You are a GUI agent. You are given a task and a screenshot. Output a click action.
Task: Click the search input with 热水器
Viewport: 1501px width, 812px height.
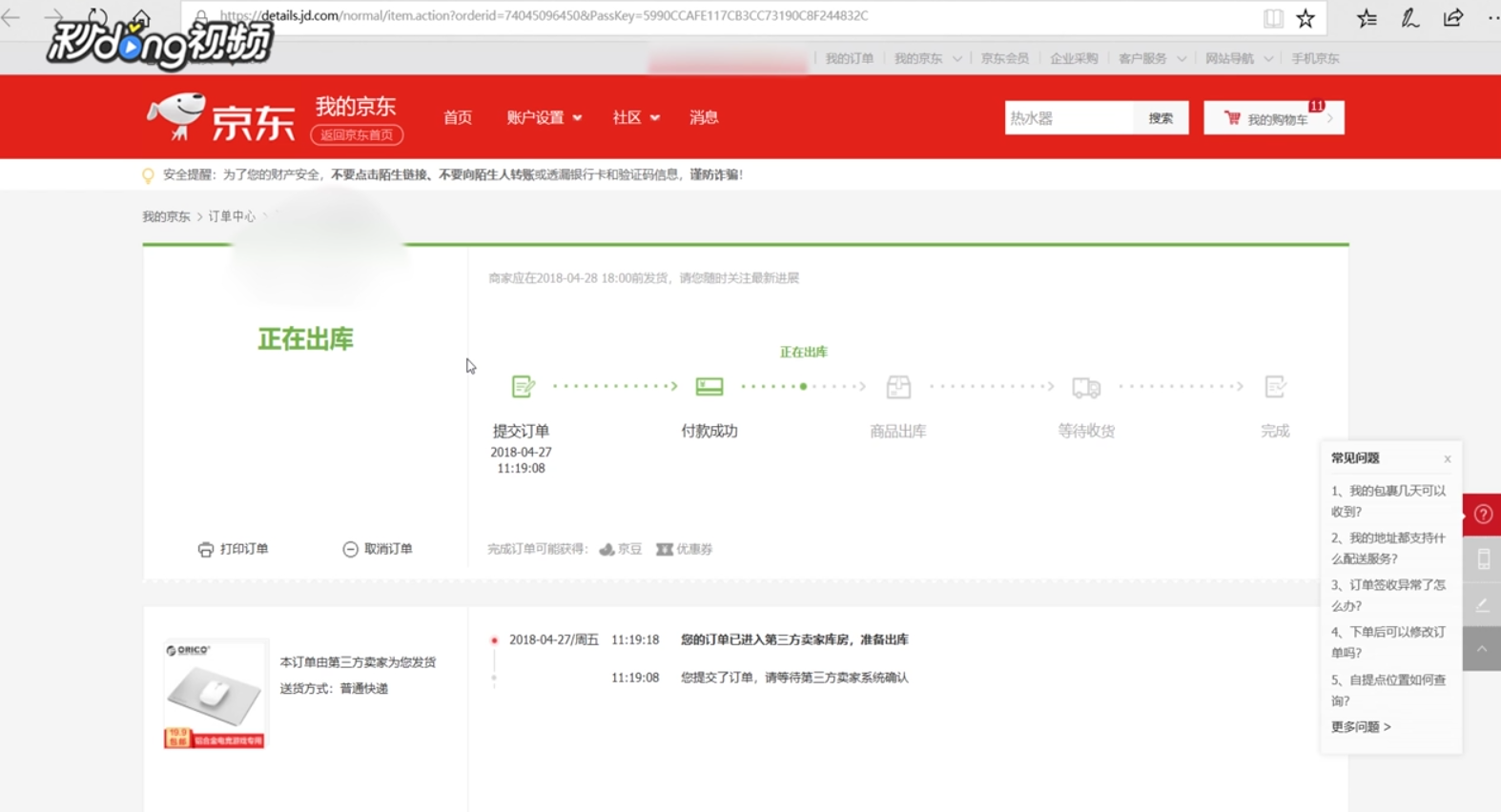[x=1069, y=118]
